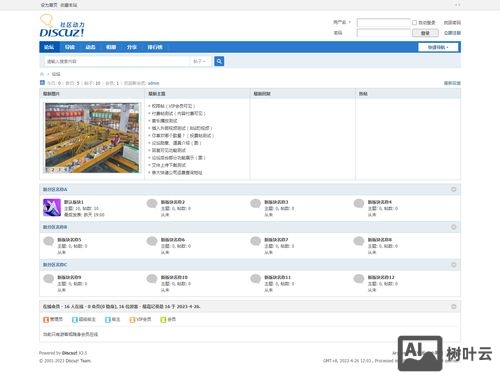Open the 新版块名称2 forum
Image resolution: width=500 pixels, height=382 pixels.
click(173, 202)
